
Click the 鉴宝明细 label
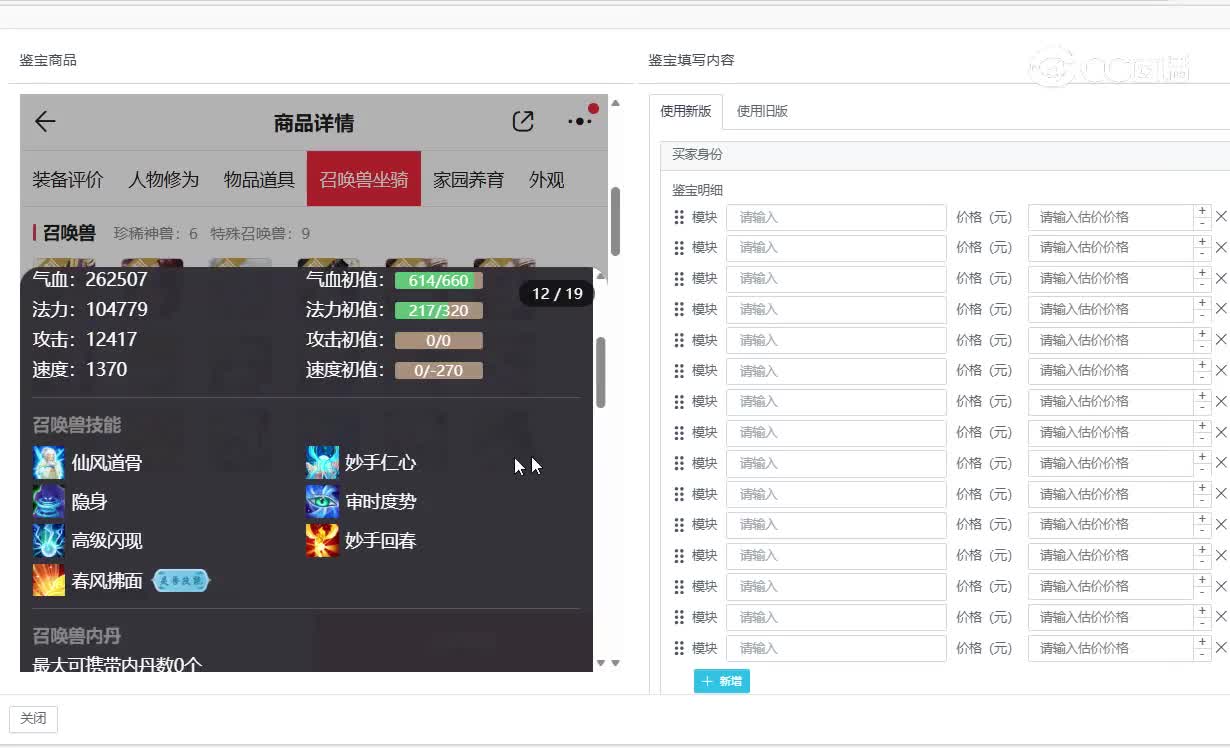coord(697,190)
